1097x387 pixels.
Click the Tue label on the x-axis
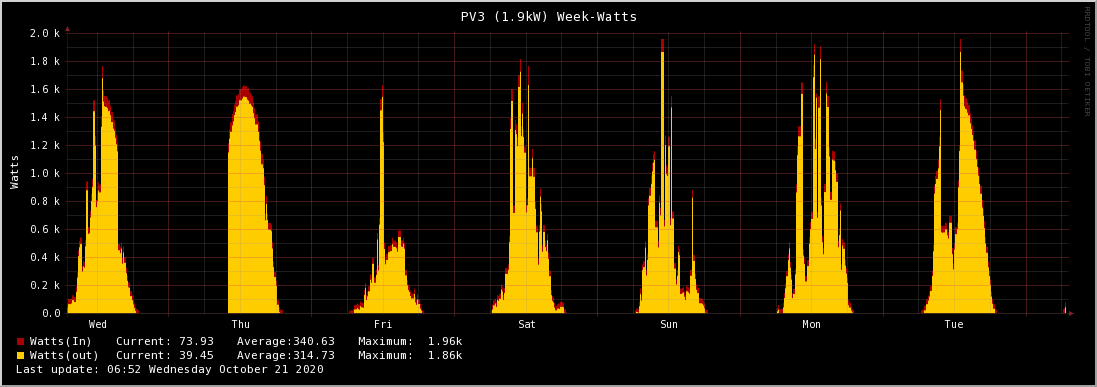pos(954,325)
